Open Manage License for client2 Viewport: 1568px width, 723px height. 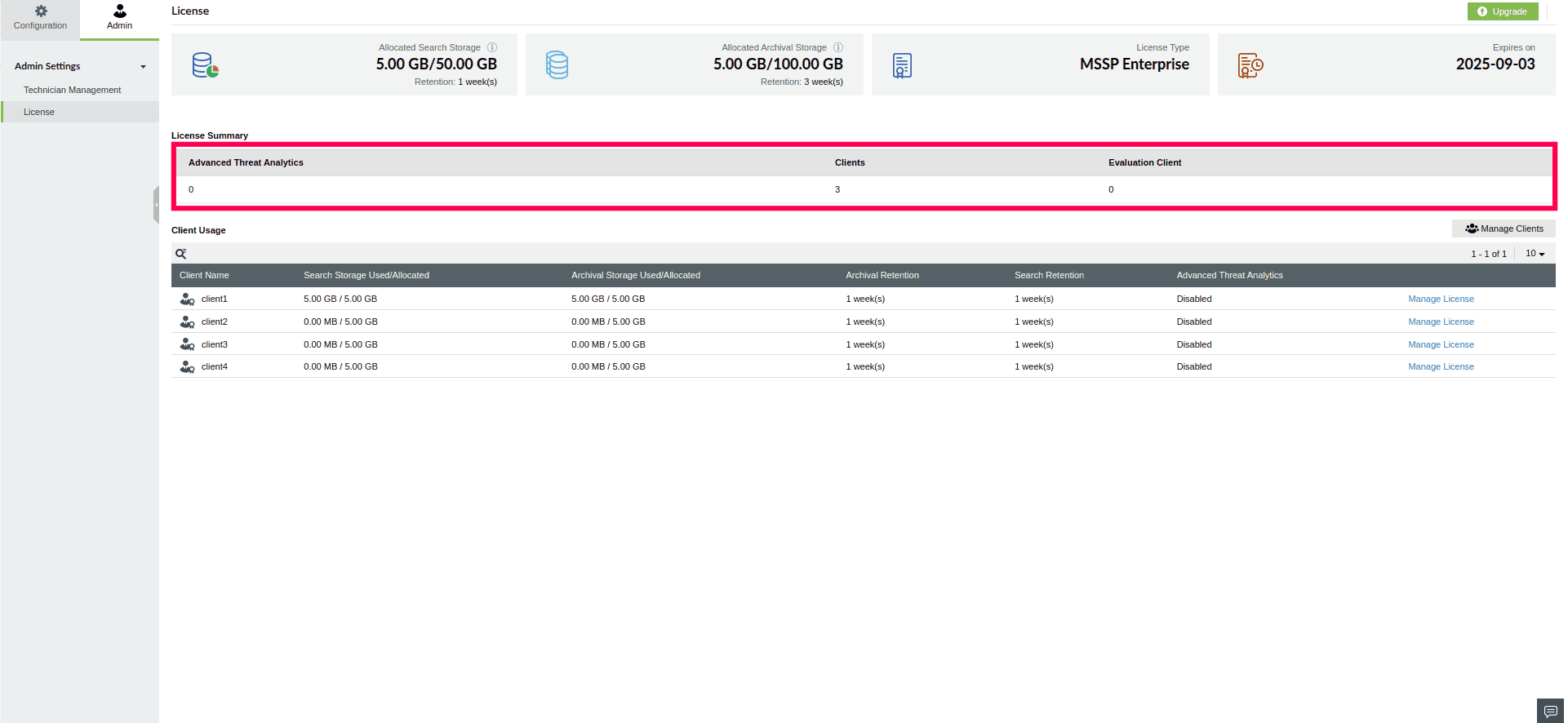[1441, 322]
